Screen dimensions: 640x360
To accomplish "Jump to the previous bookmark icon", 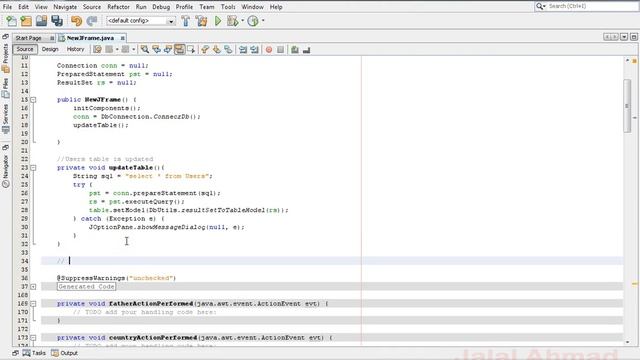I will tap(205, 49).
